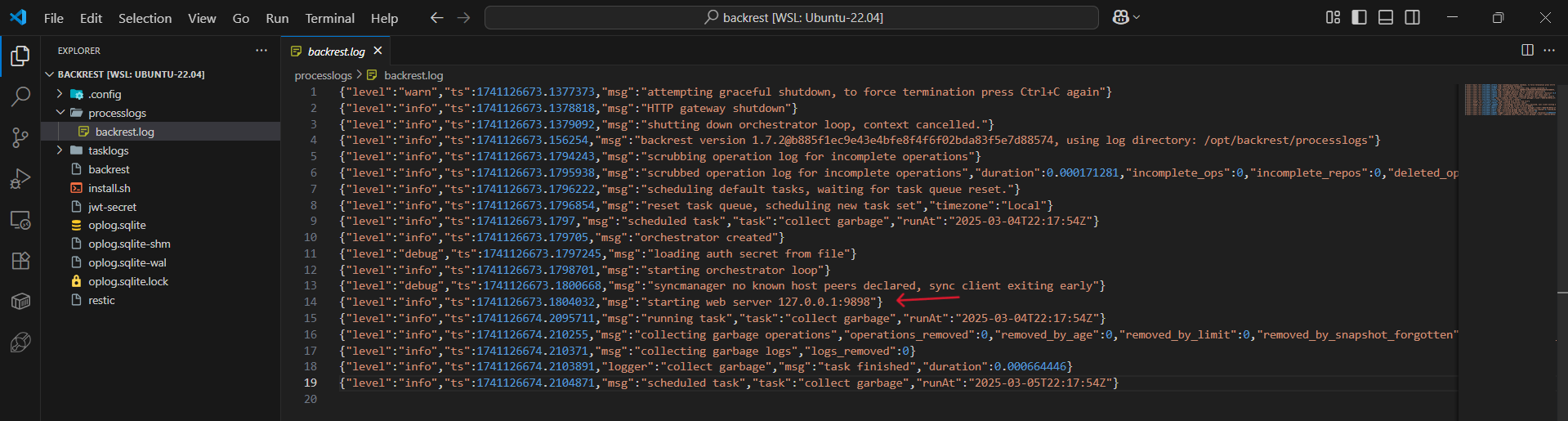Open the Copilot chat icon
This screenshot has height=421, width=1568.
(1121, 17)
